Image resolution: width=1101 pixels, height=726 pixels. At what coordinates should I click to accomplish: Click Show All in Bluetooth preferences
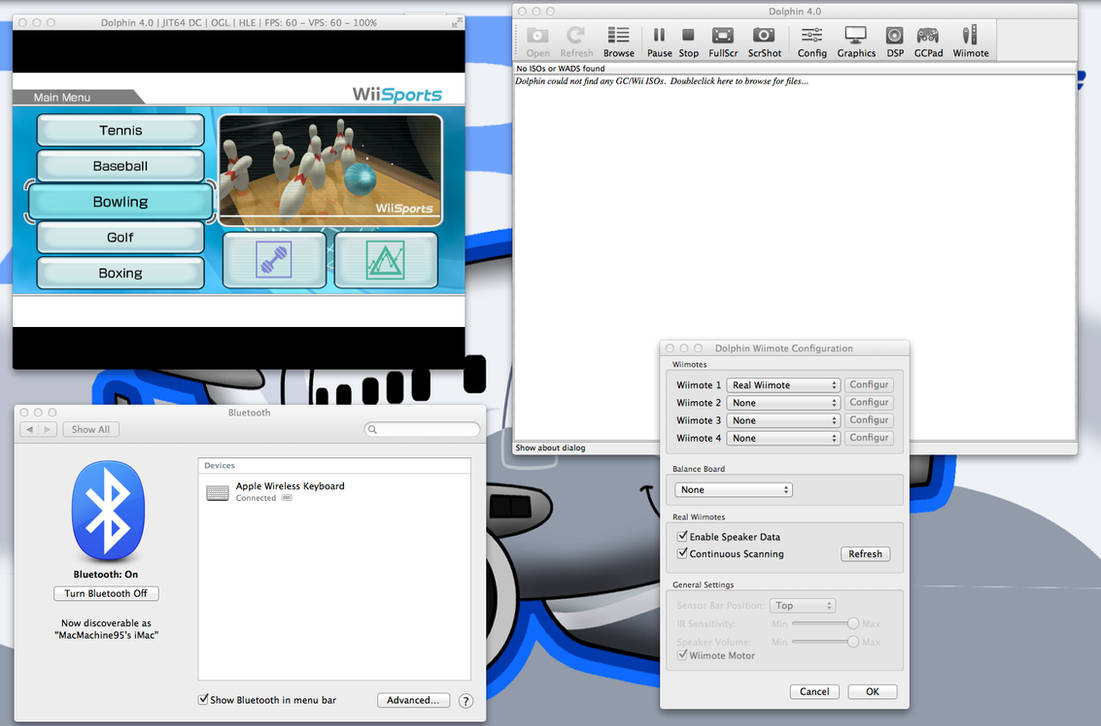click(x=91, y=430)
